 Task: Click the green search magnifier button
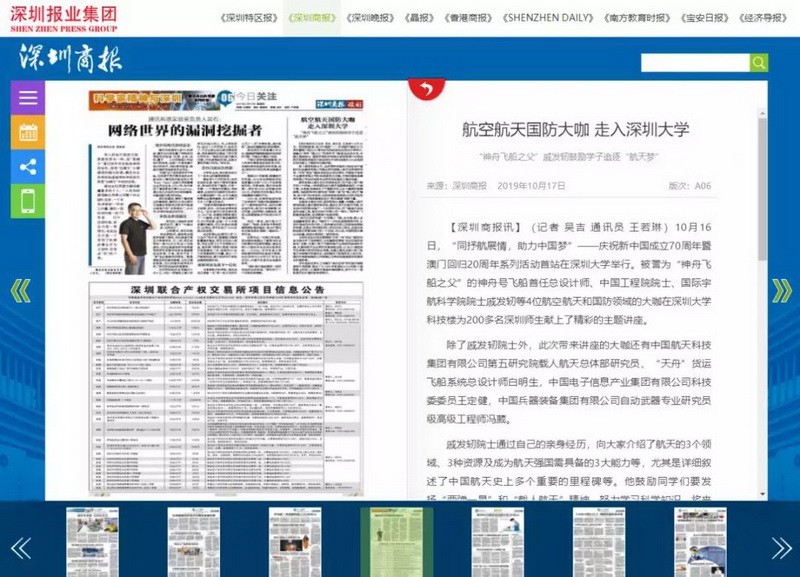759,63
